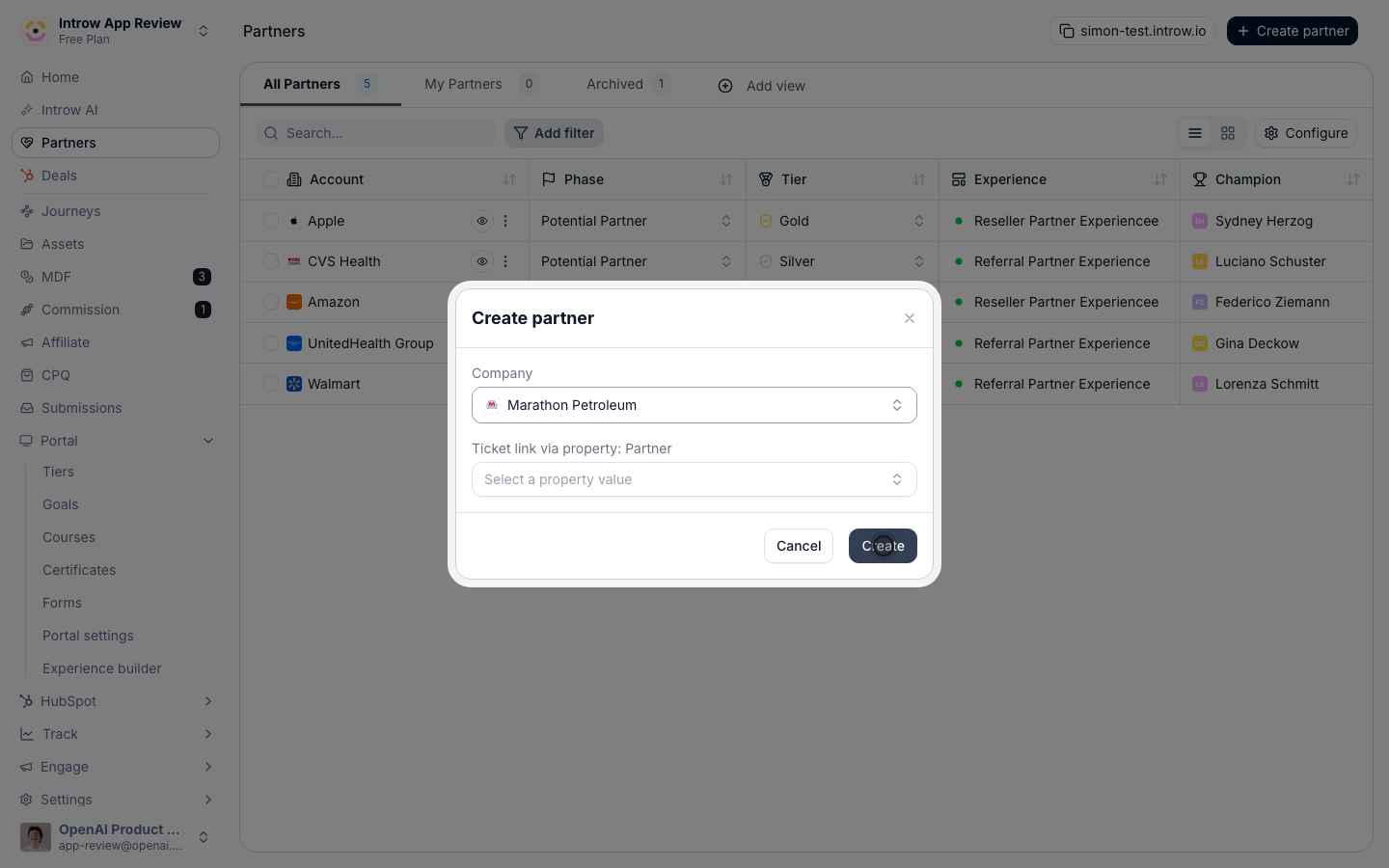Select the UnitedHealth Group row checkbox
This screenshot has height=868, width=1389.
pyautogui.click(x=271, y=343)
